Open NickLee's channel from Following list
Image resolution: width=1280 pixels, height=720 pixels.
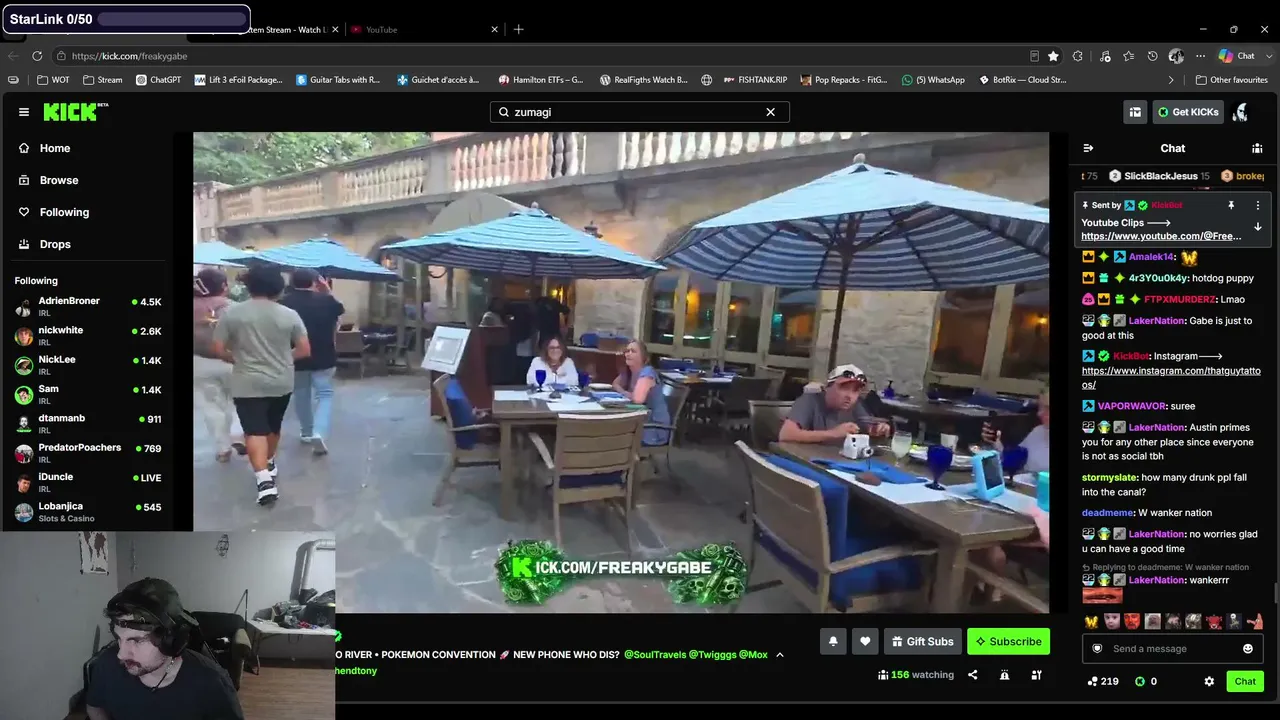(88, 365)
